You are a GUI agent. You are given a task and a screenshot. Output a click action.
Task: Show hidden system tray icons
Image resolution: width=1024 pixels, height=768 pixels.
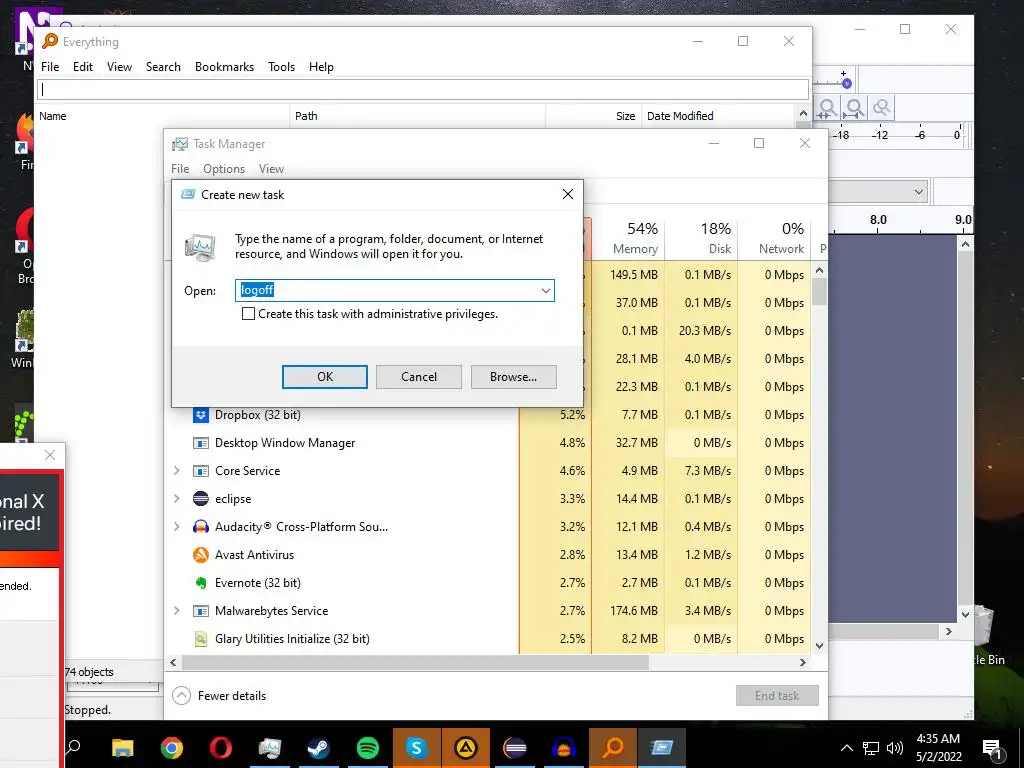846,748
